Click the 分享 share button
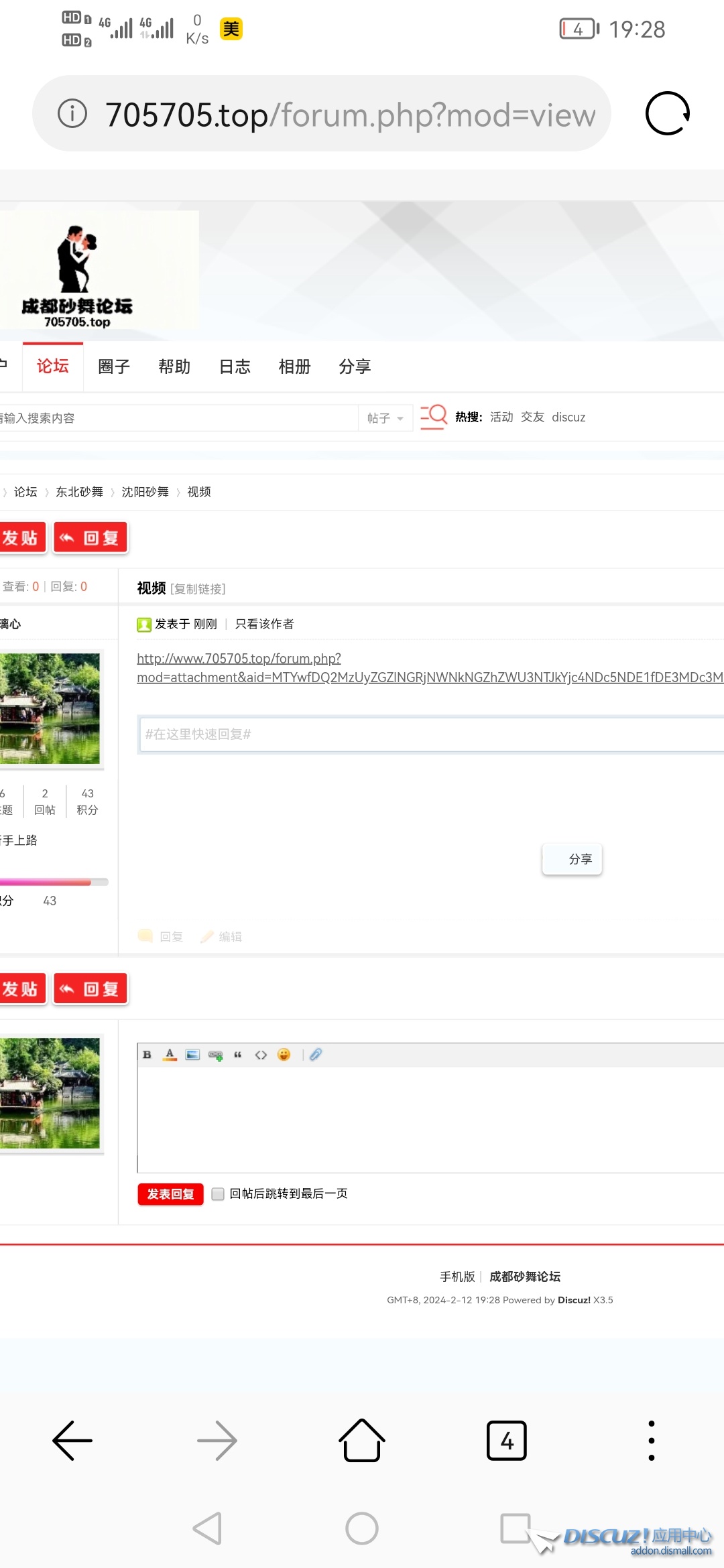The image size is (724, 1568). (x=572, y=859)
